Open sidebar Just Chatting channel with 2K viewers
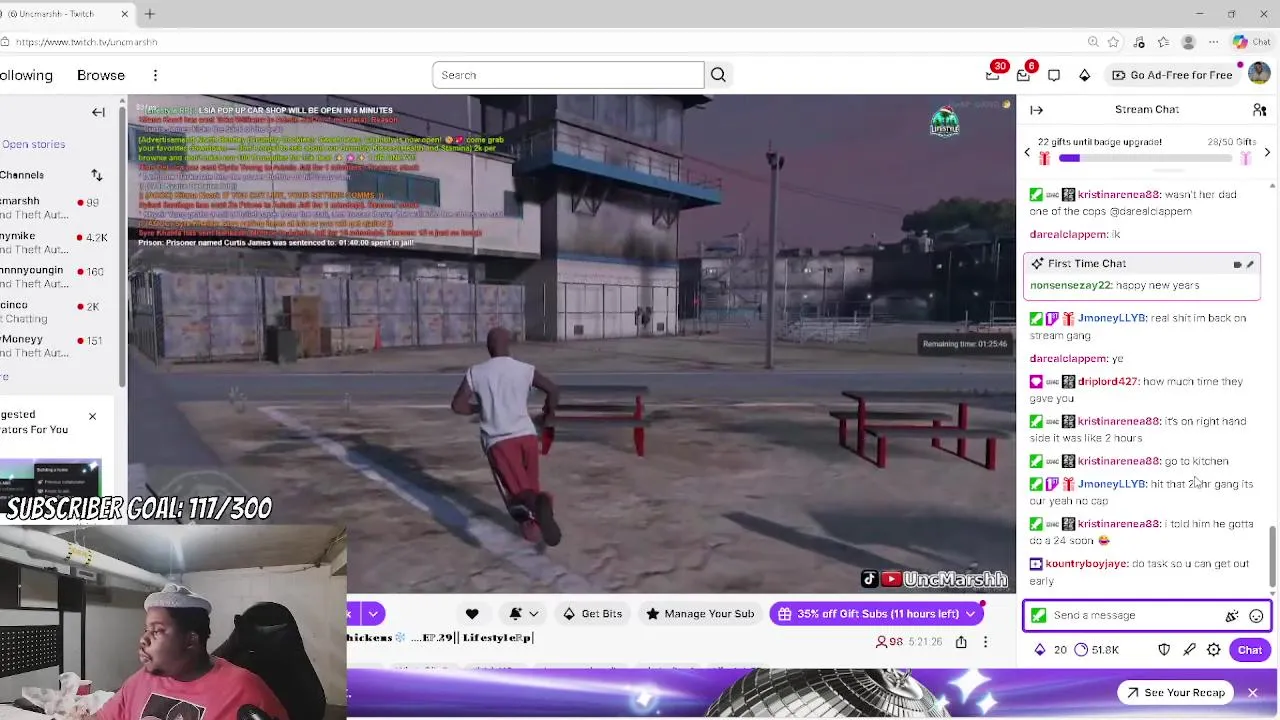This screenshot has width=1280, height=720. point(55,312)
